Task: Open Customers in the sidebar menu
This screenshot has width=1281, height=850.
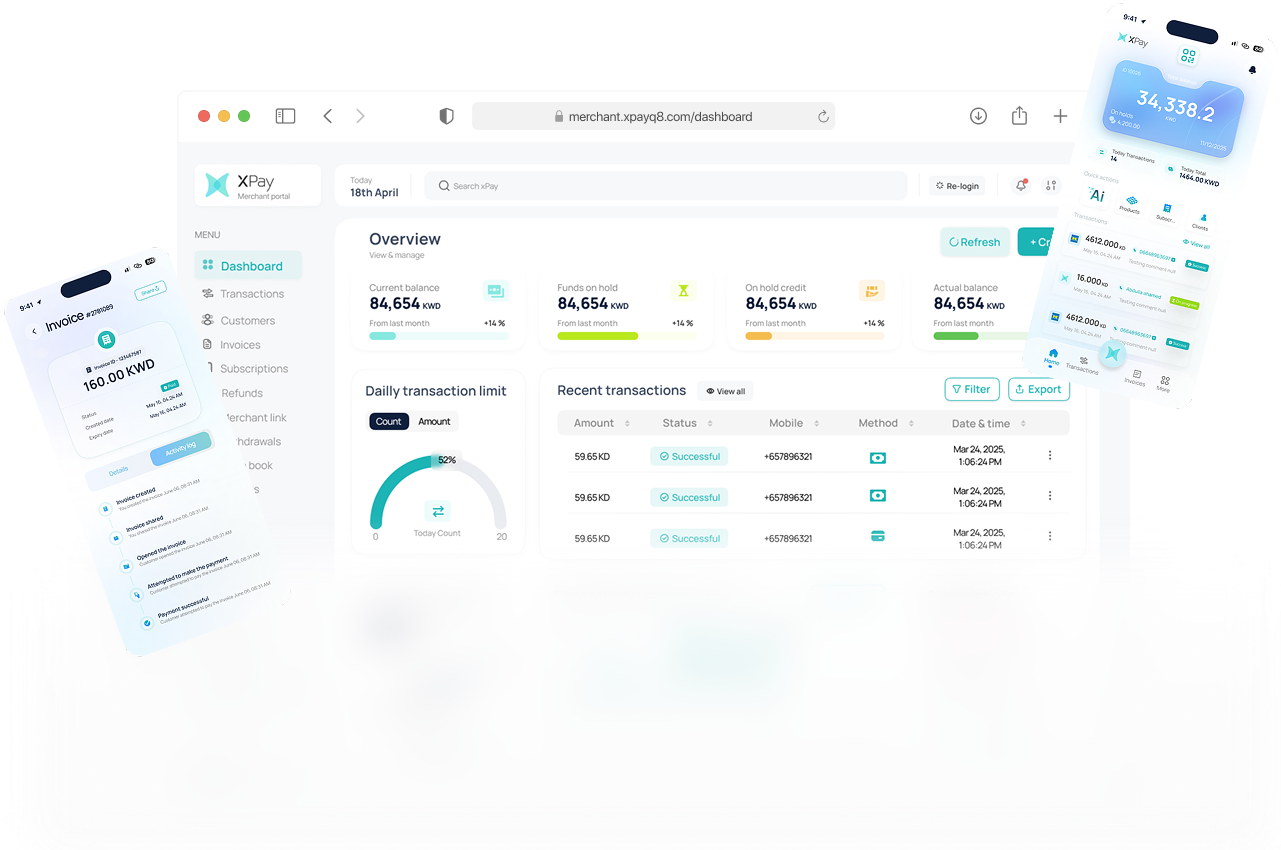Action: 238,320
